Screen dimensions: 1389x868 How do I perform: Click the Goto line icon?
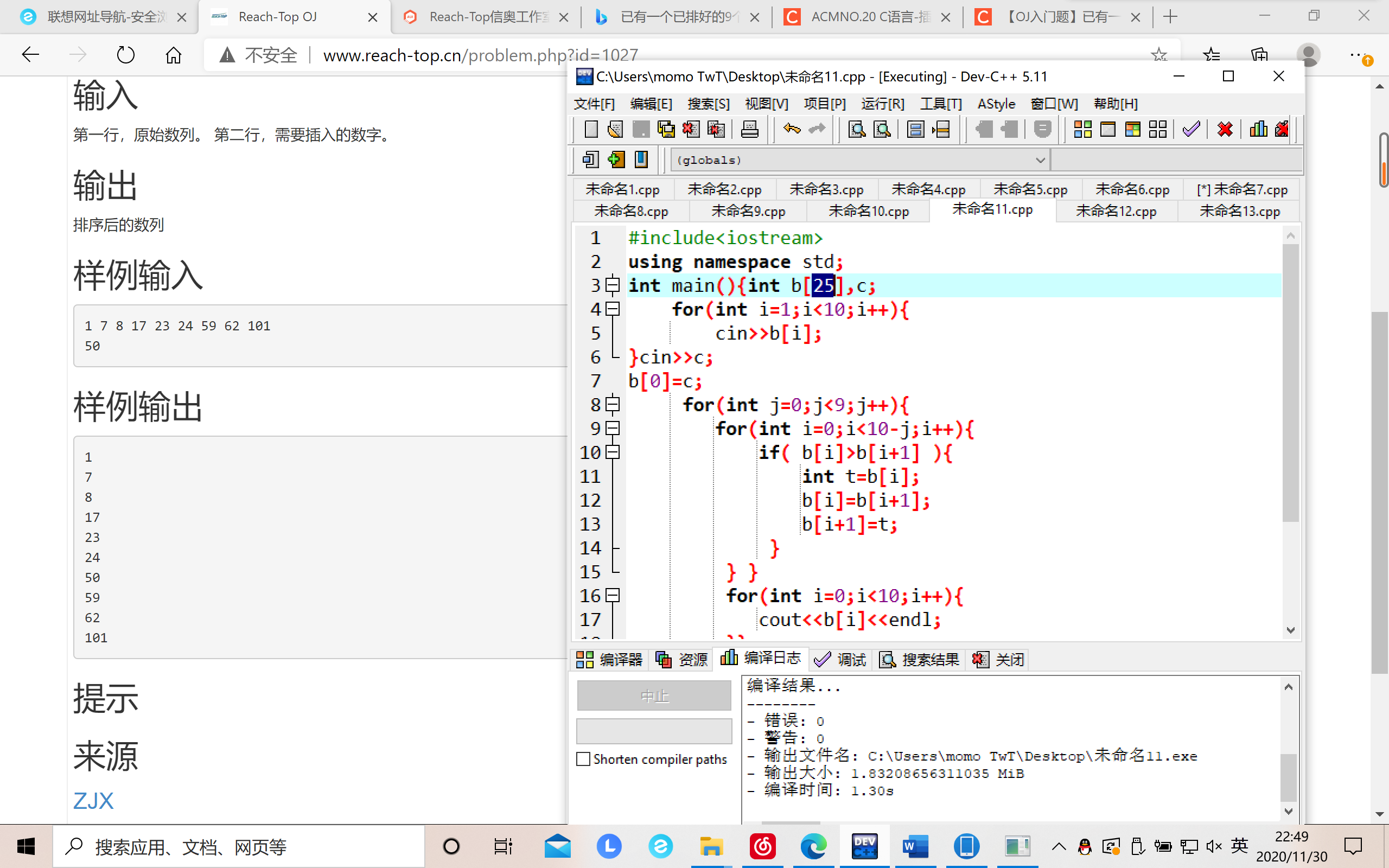[941, 129]
